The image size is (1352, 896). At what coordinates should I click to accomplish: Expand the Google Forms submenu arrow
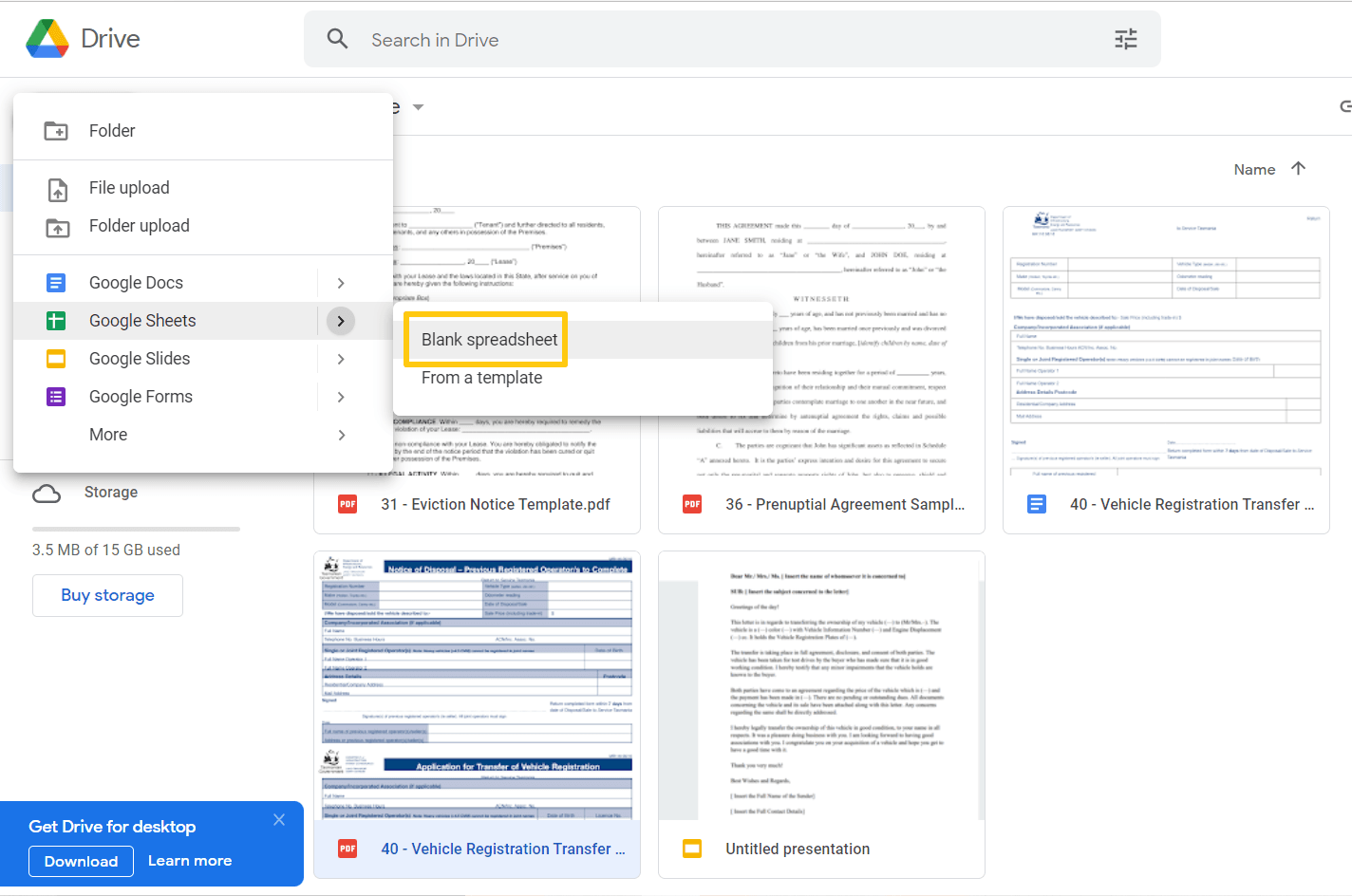point(341,397)
